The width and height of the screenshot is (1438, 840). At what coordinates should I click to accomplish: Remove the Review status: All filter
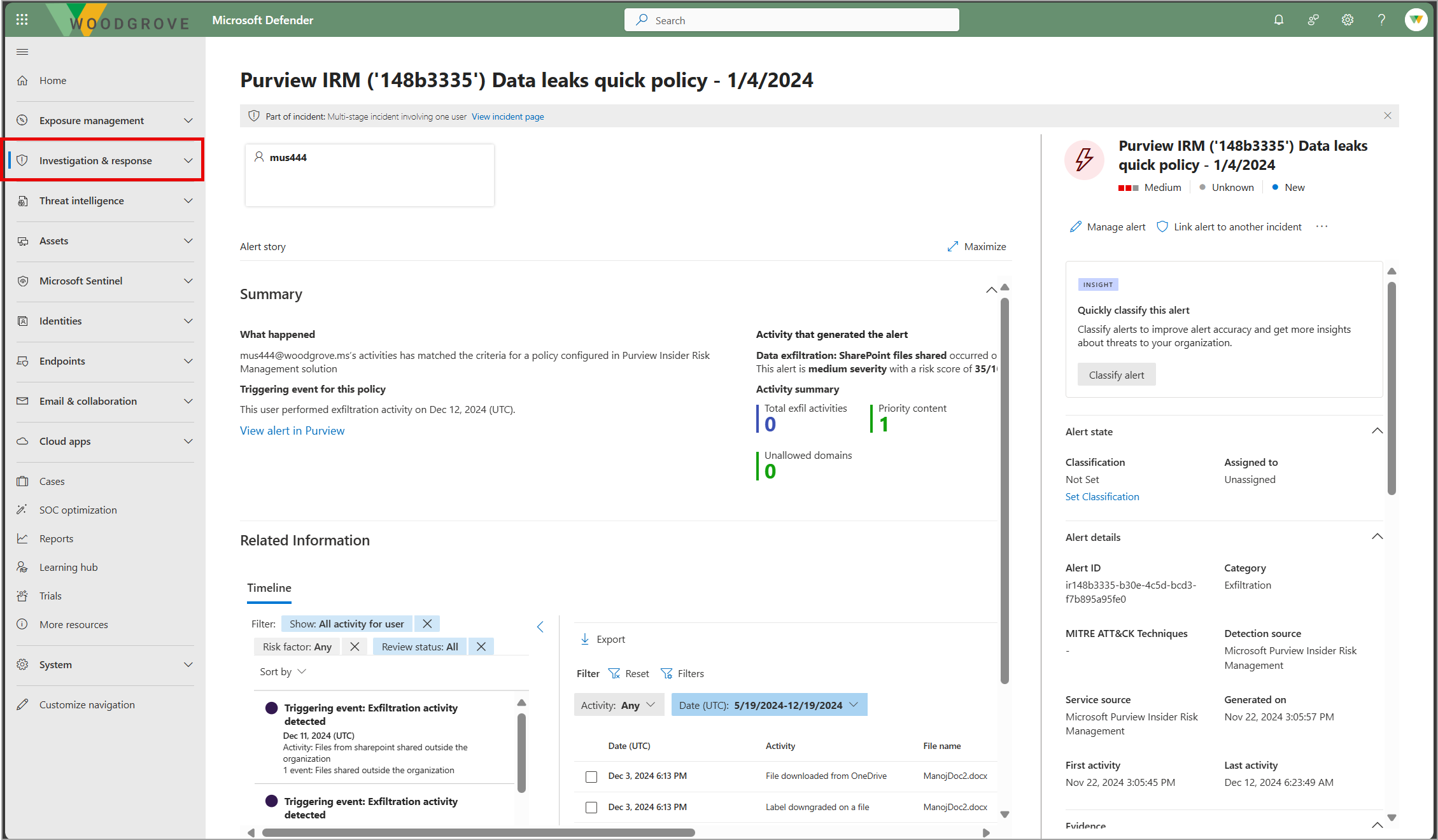481,647
